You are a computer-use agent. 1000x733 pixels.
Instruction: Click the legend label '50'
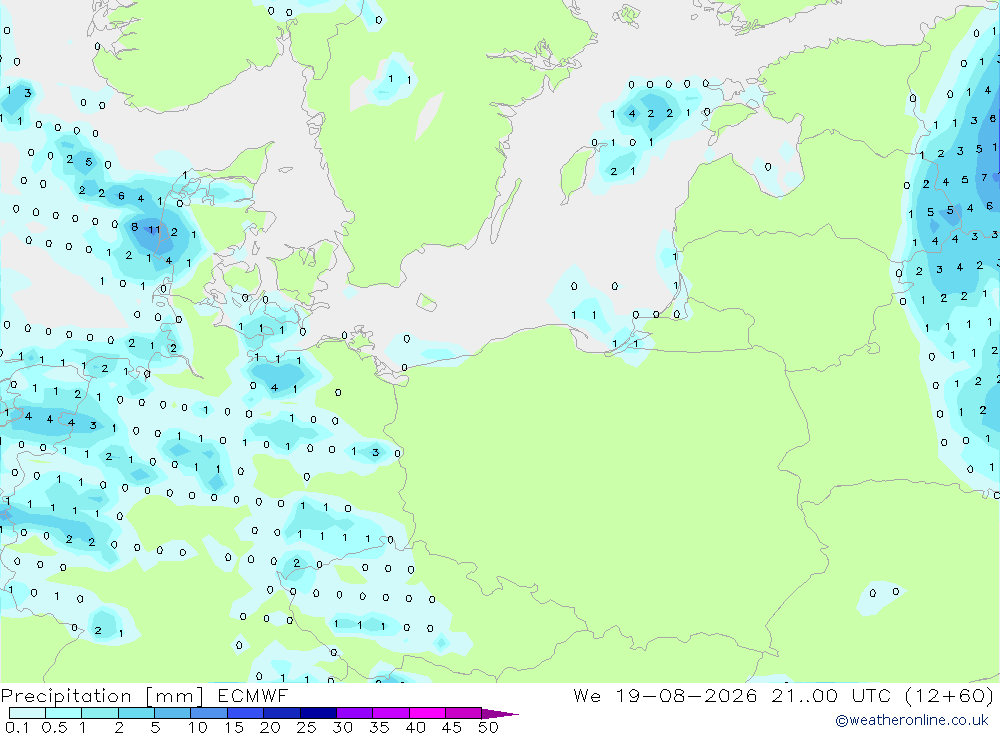point(488,727)
